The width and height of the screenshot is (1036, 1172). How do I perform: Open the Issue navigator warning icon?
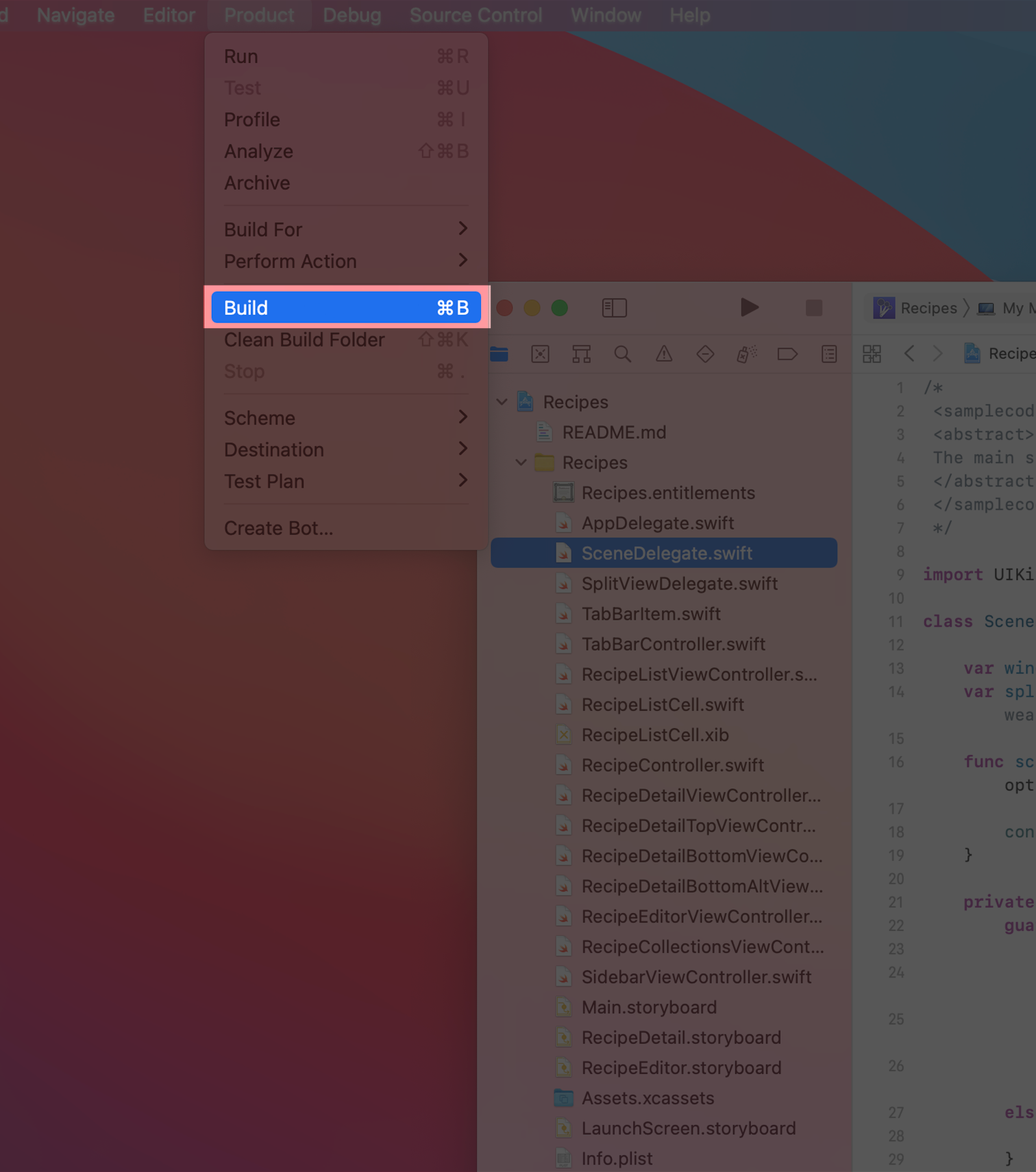pos(664,354)
